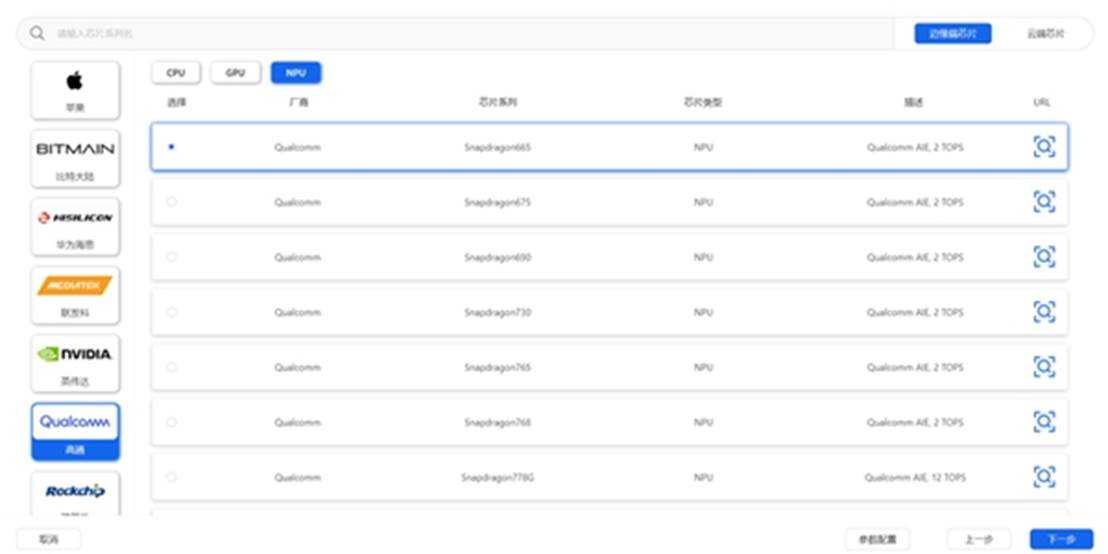
Task: Open URL icon for Snapdragon768 row
Action: 1044,422
